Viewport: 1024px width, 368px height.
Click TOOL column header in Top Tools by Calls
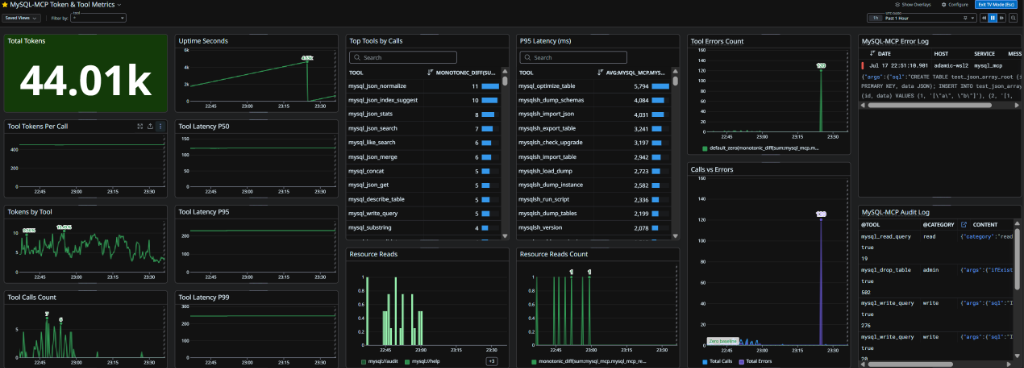coord(356,73)
